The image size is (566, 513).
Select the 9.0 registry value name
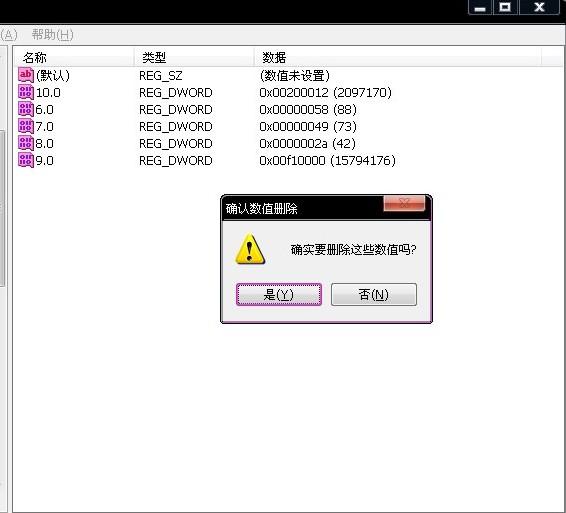(x=44, y=160)
